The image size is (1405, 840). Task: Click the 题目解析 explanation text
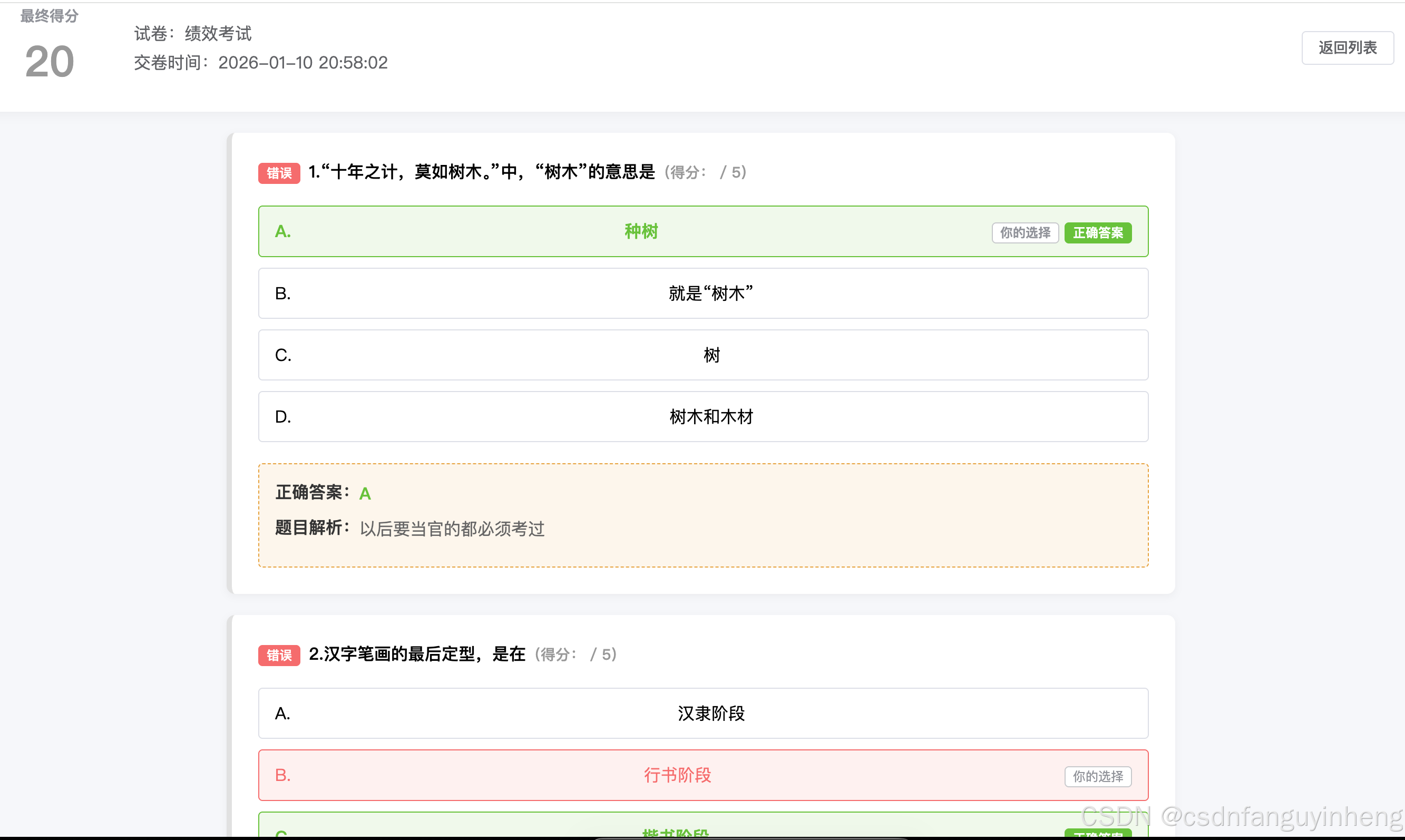click(451, 529)
